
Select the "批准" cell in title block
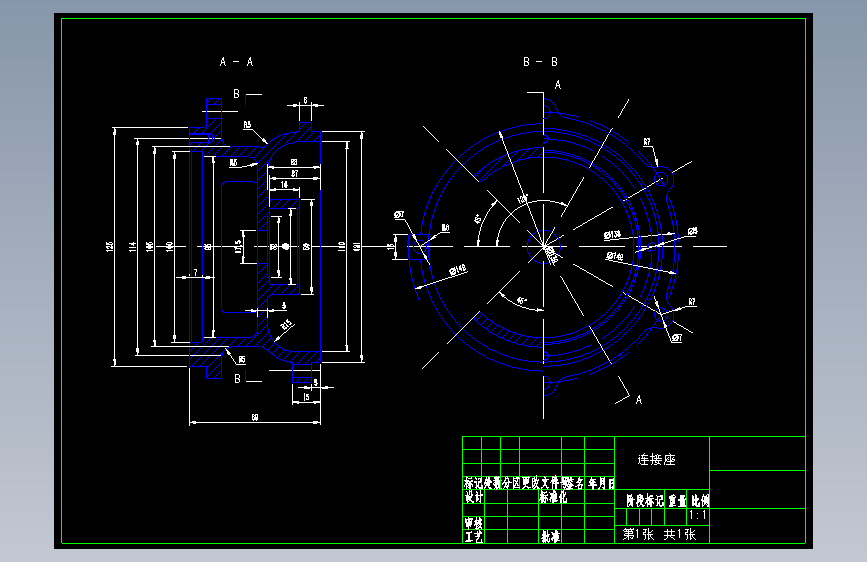550,537
